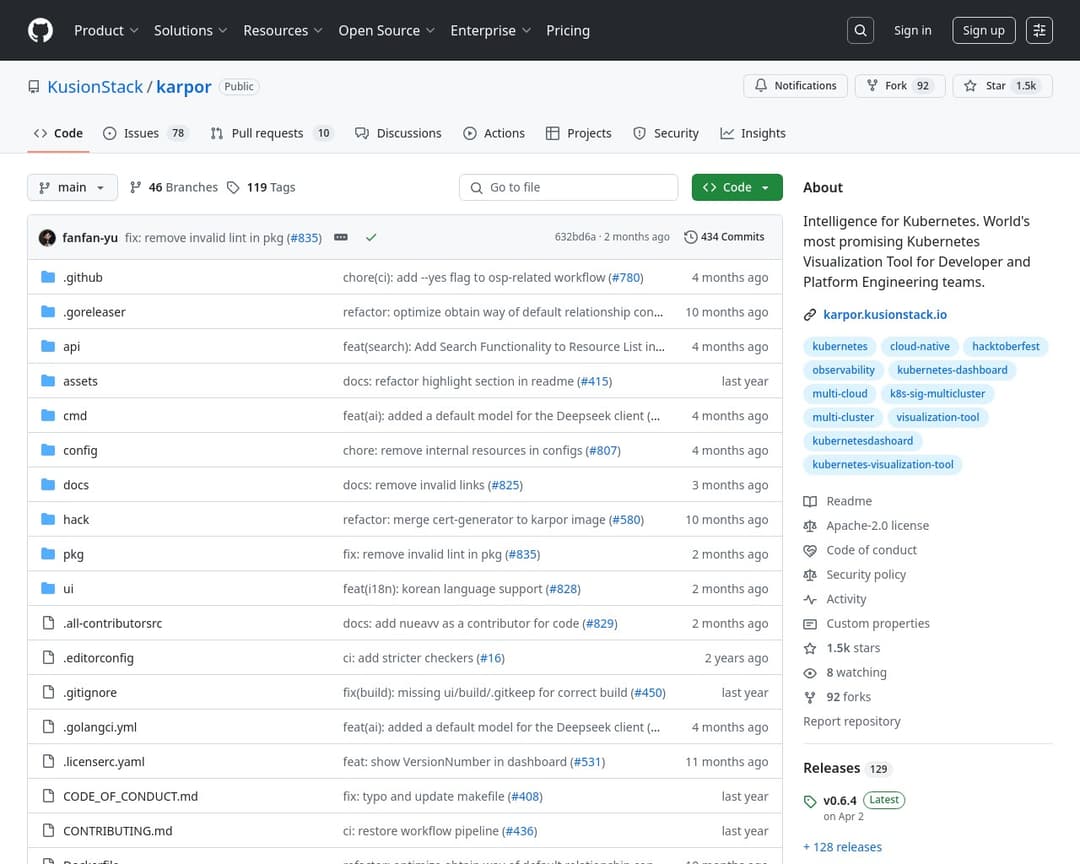This screenshot has width=1080, height=864.
Task: Click the file icon for .gitignore
Action: click(48, 692)
